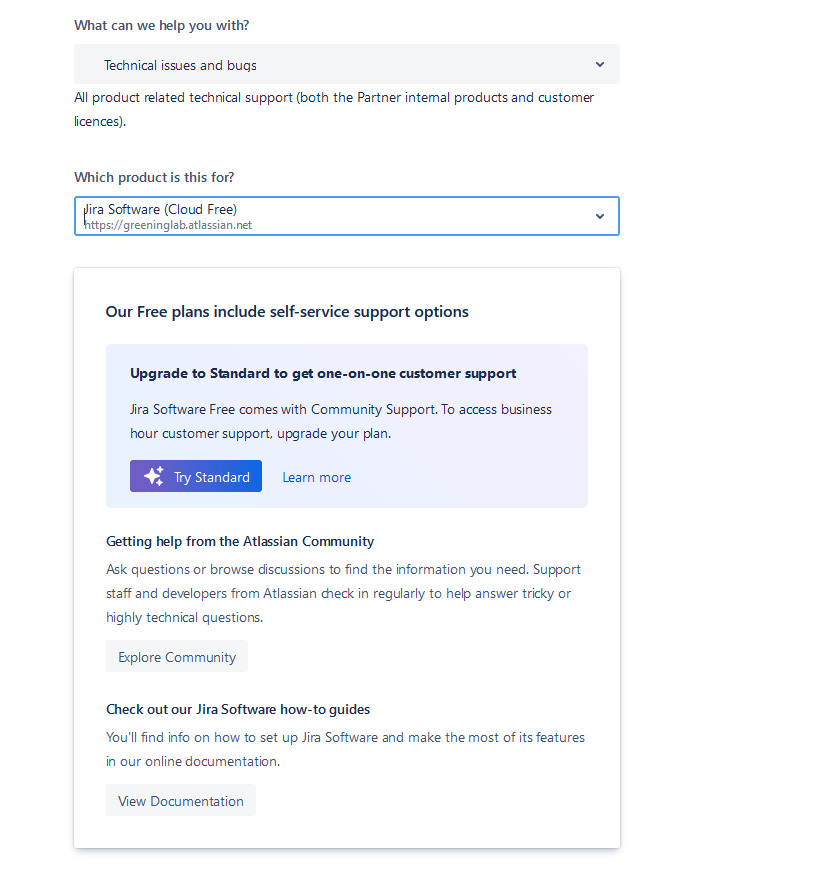Click the 'What can we help you with?' label
This screenshot has width=817, height=882.
point(161,26)
